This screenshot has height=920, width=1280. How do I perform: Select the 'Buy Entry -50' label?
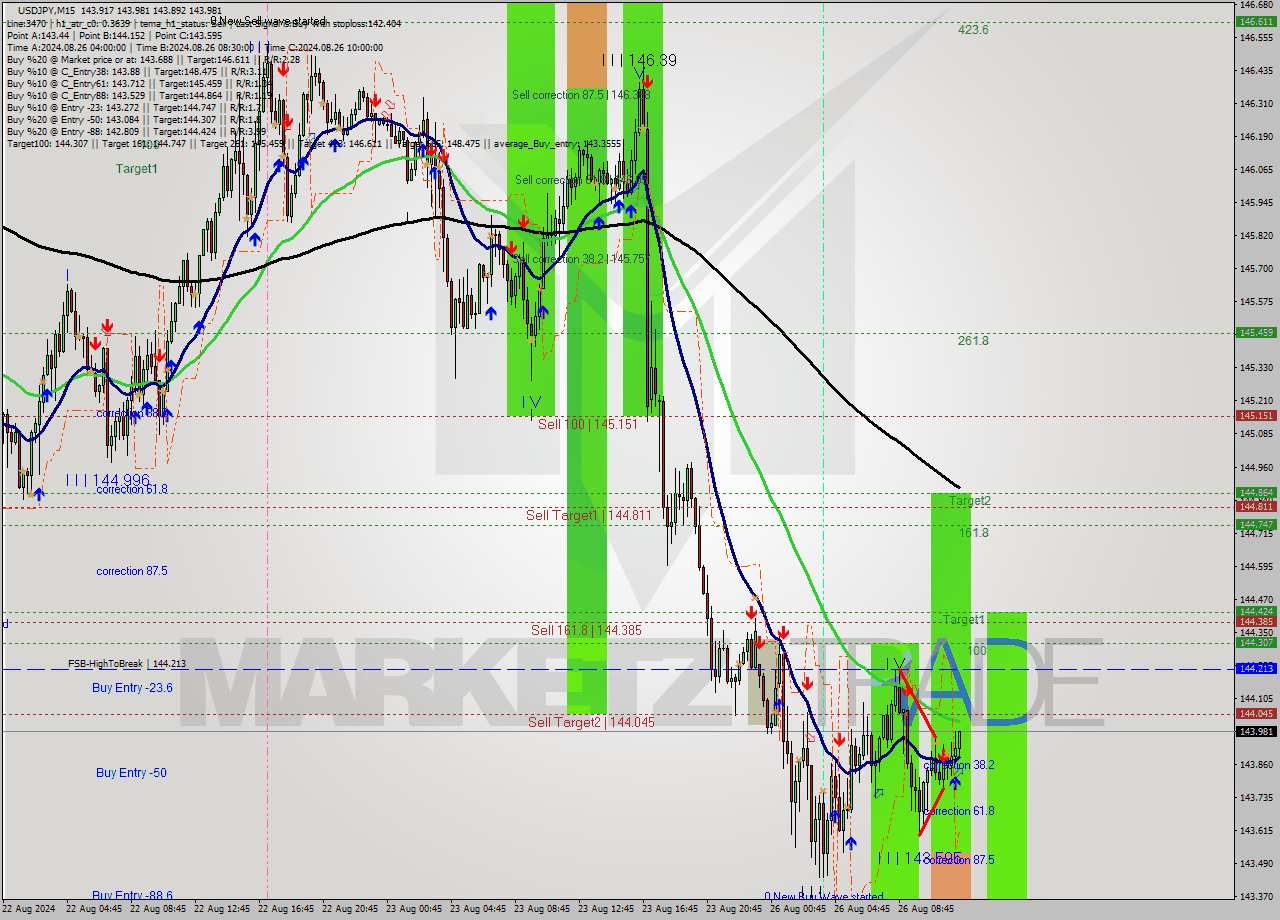(131, 773)
